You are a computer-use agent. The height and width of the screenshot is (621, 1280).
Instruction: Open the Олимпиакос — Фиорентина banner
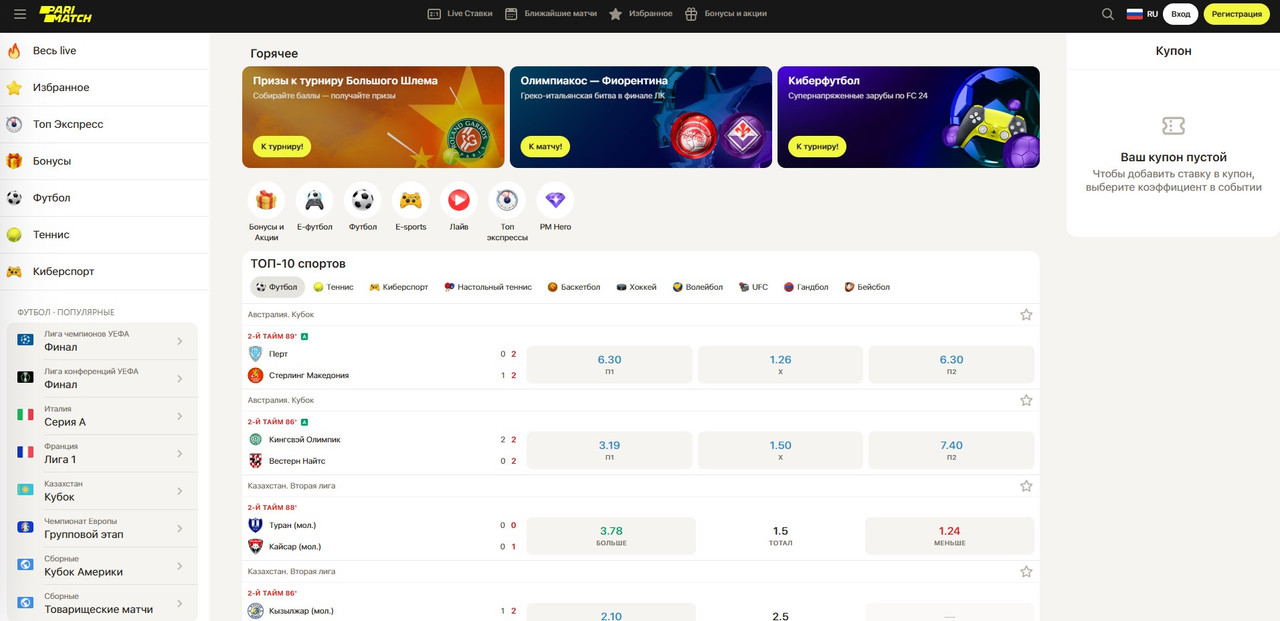[641, 117]
